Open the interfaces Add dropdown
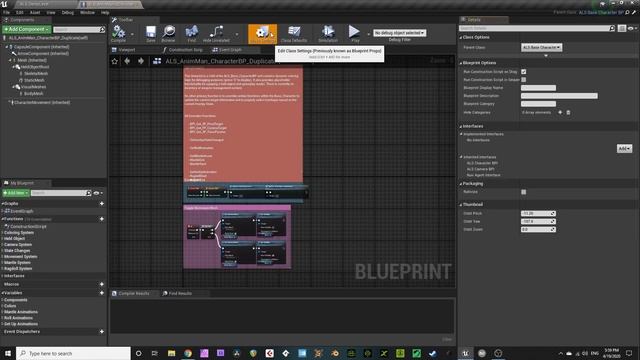 [x=624, y=149]
